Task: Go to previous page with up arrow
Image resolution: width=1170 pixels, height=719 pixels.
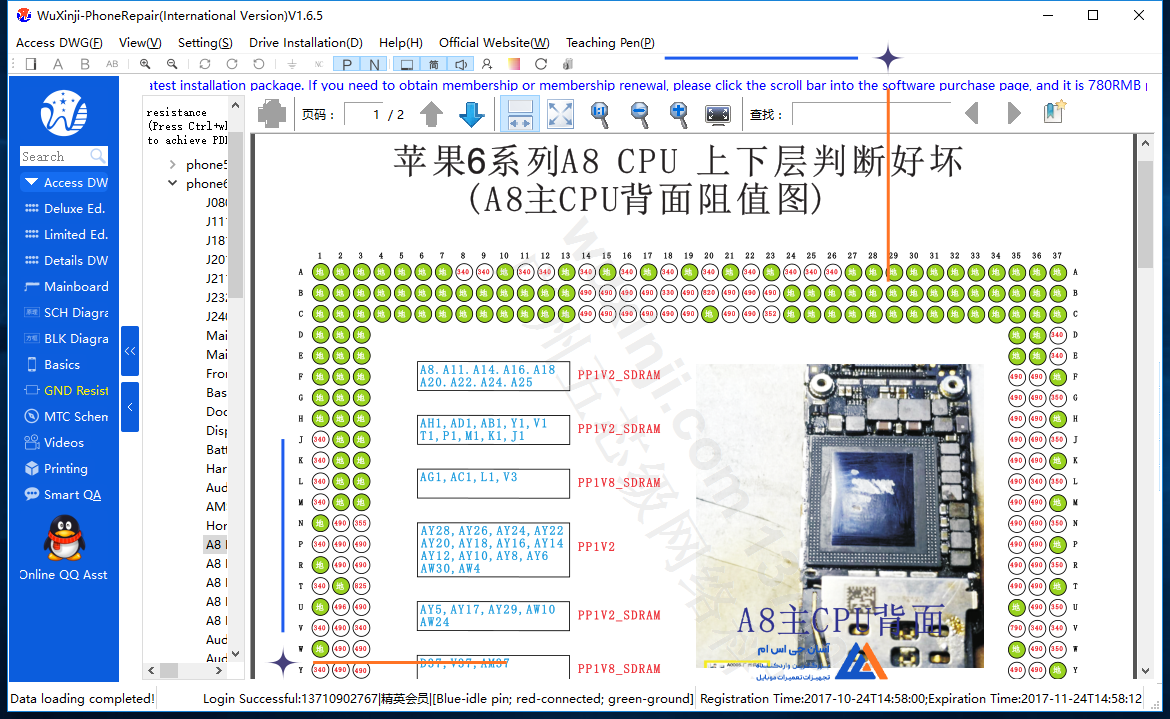Action: 431,114
